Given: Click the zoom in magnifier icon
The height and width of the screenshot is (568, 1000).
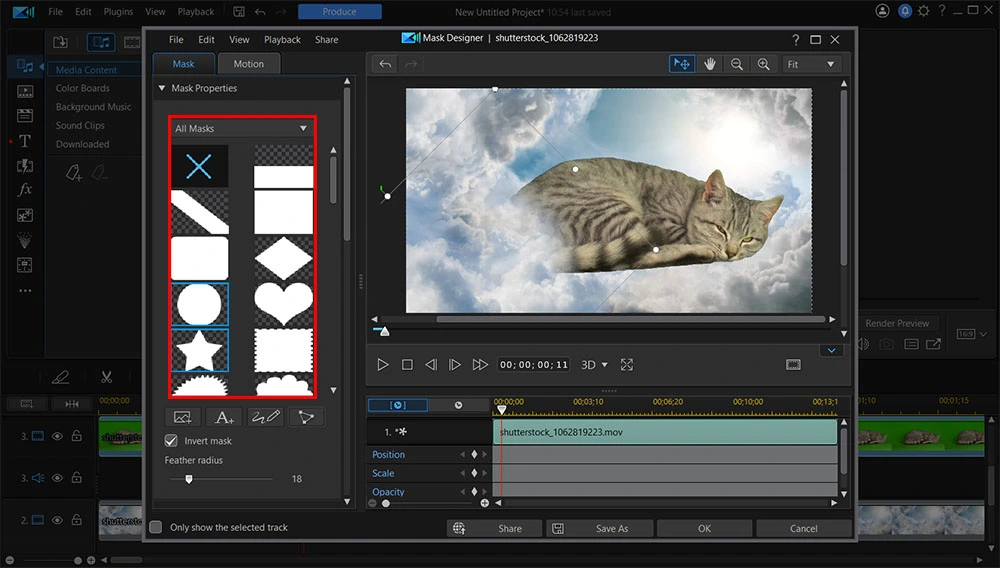Looking at the screenshot, I should pyautogui.click(x=763, y=64).
